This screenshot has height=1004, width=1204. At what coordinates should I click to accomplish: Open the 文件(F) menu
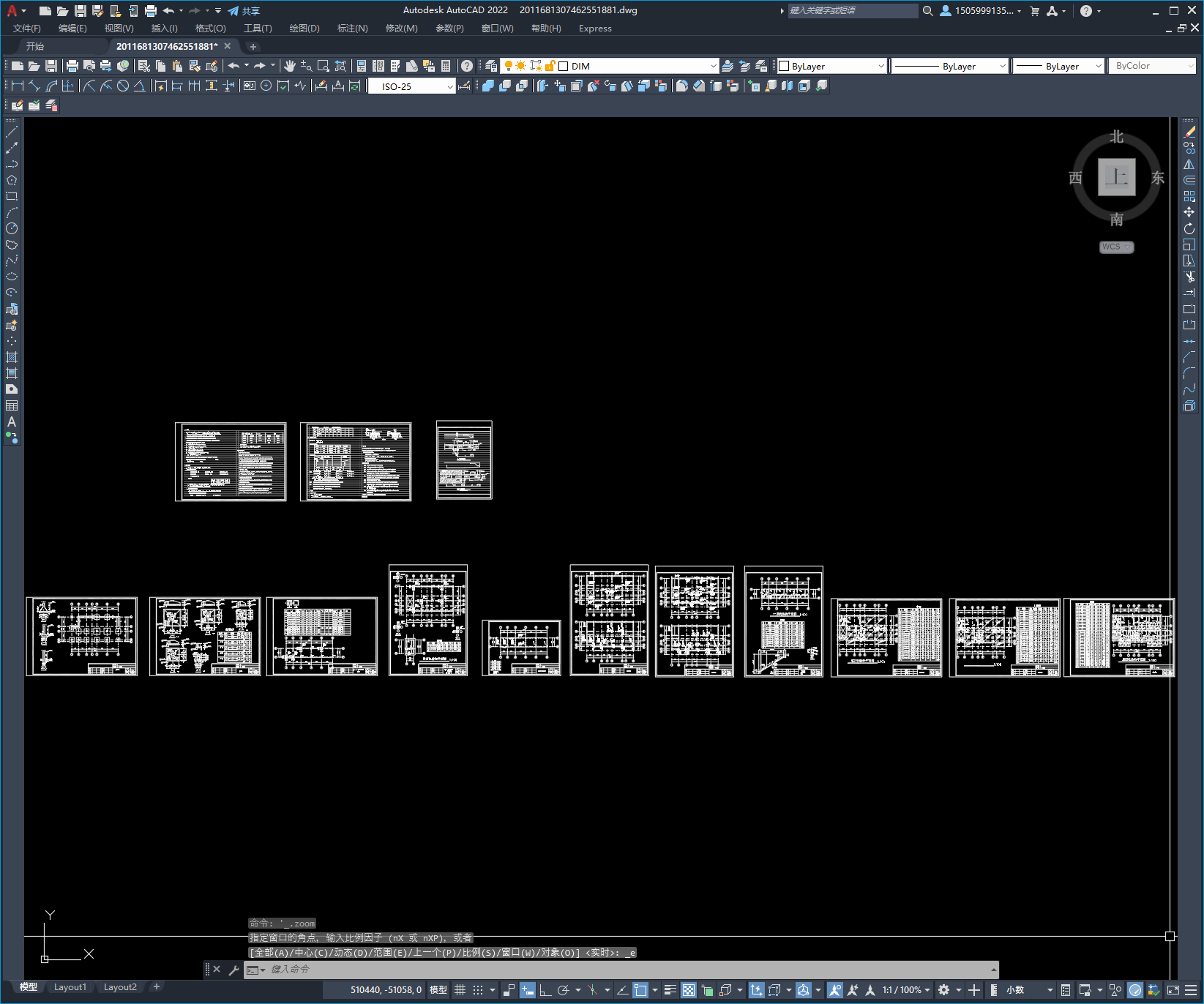(27, 29)
